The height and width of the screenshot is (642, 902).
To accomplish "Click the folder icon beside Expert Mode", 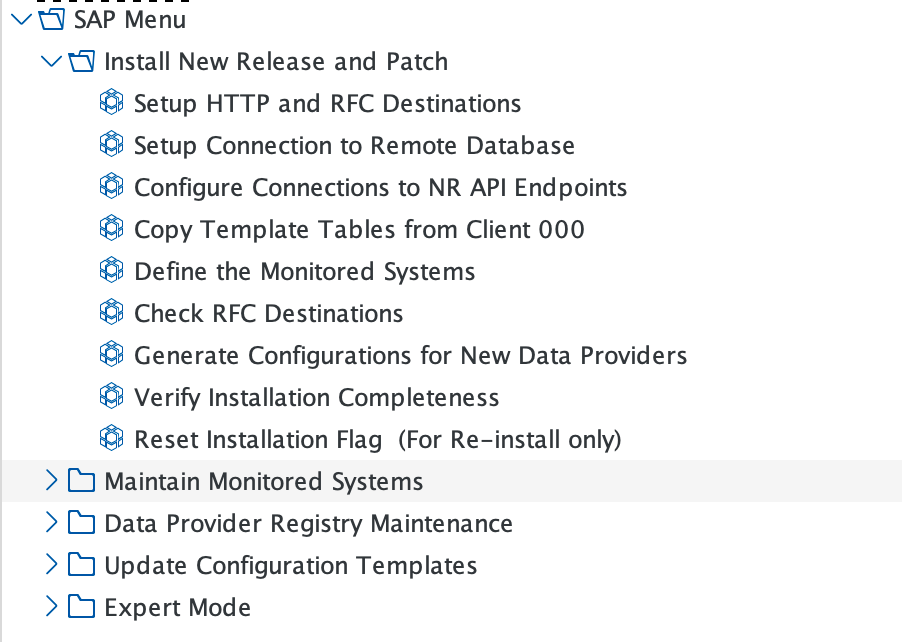I will point(80,606).
